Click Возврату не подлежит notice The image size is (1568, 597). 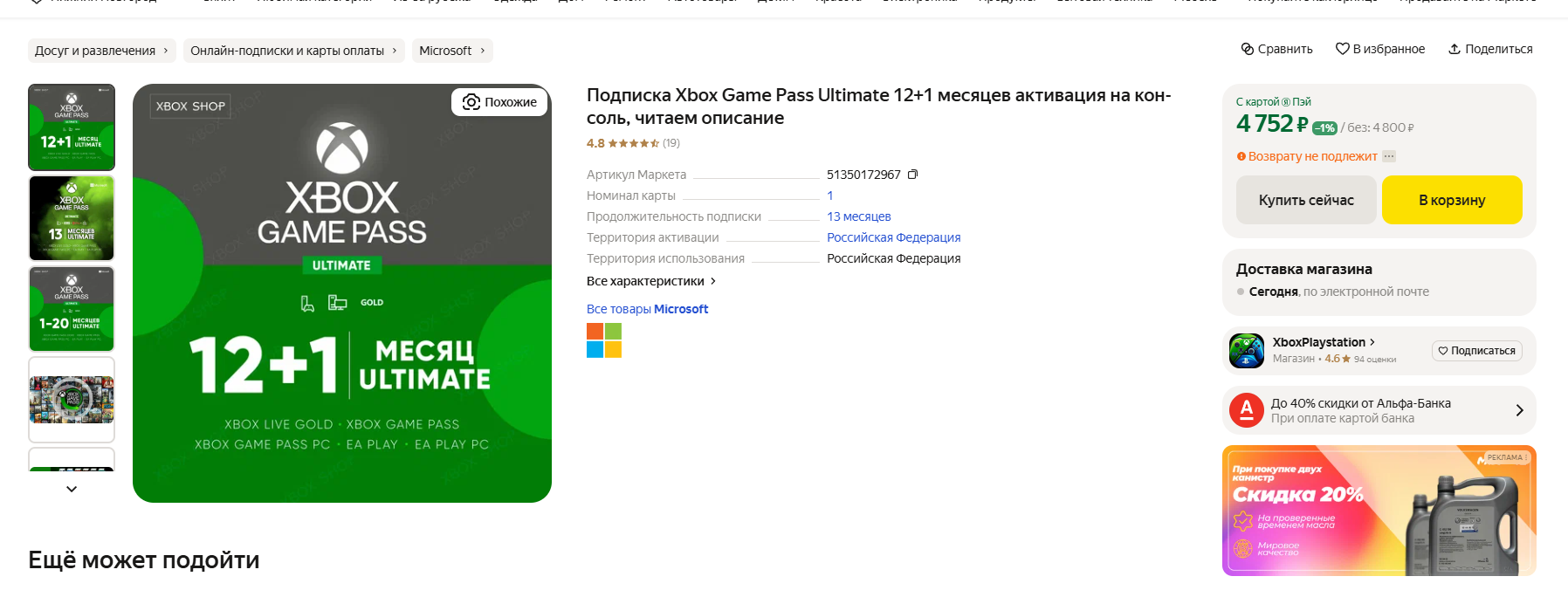point(1312,156)
